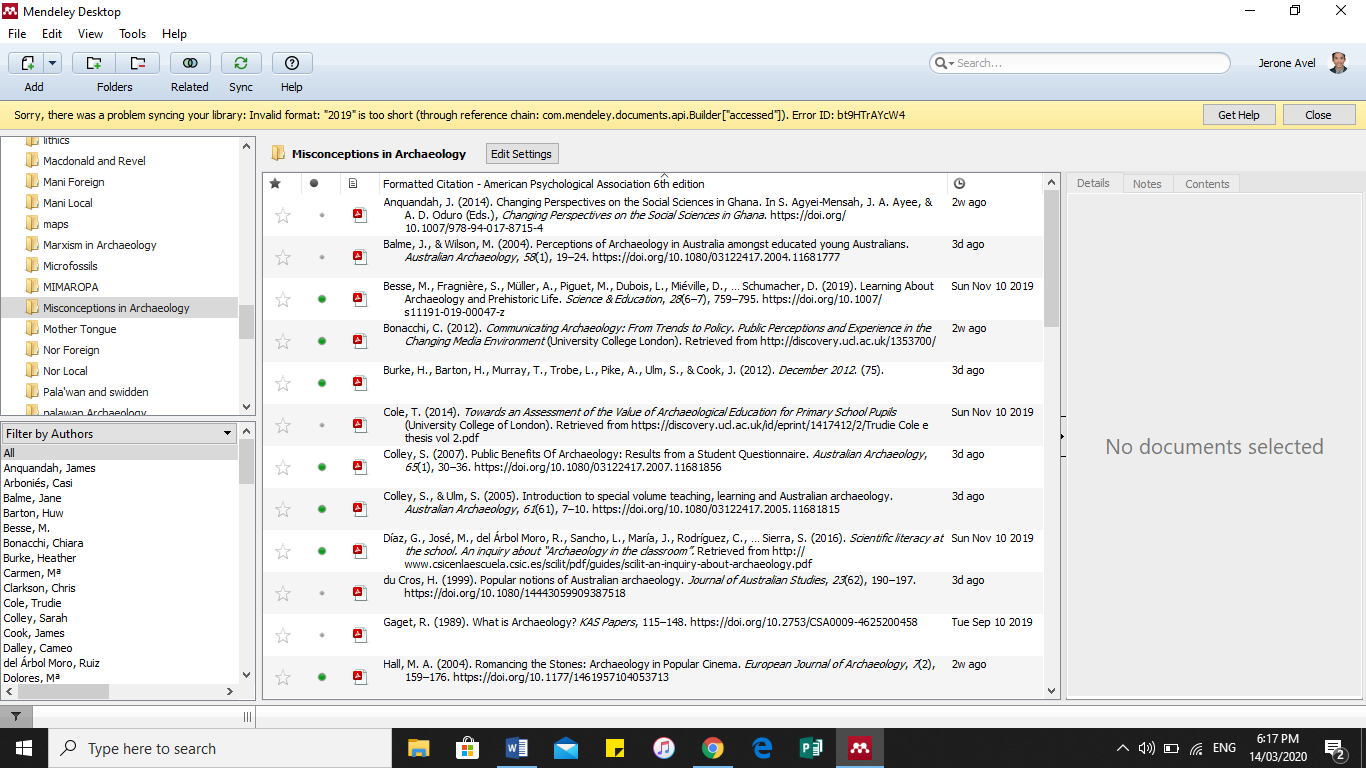Switch to the Notes tab
The image size is (1366, 768).
pyautogui.click(x=1146, y=183)
